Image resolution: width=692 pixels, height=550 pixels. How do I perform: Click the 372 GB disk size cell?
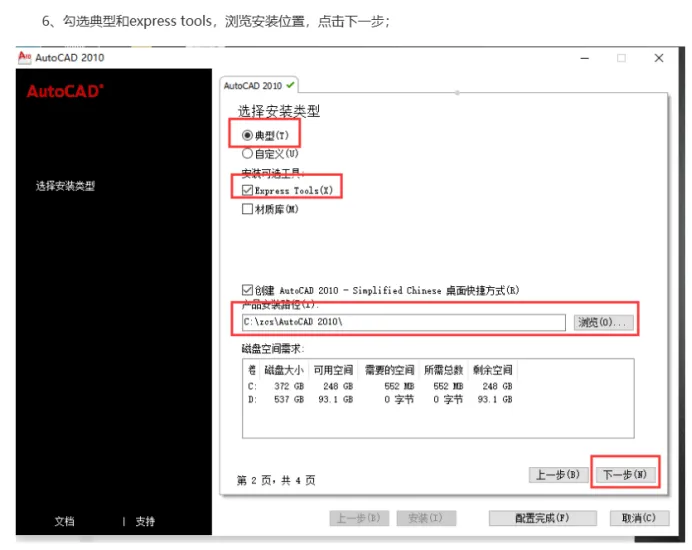tap(289, 386)
